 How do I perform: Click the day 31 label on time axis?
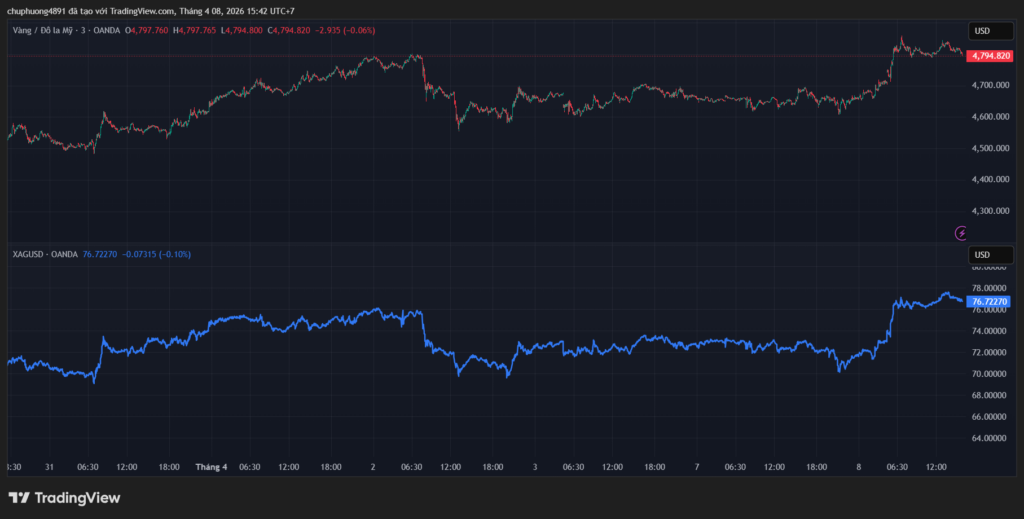47,466
